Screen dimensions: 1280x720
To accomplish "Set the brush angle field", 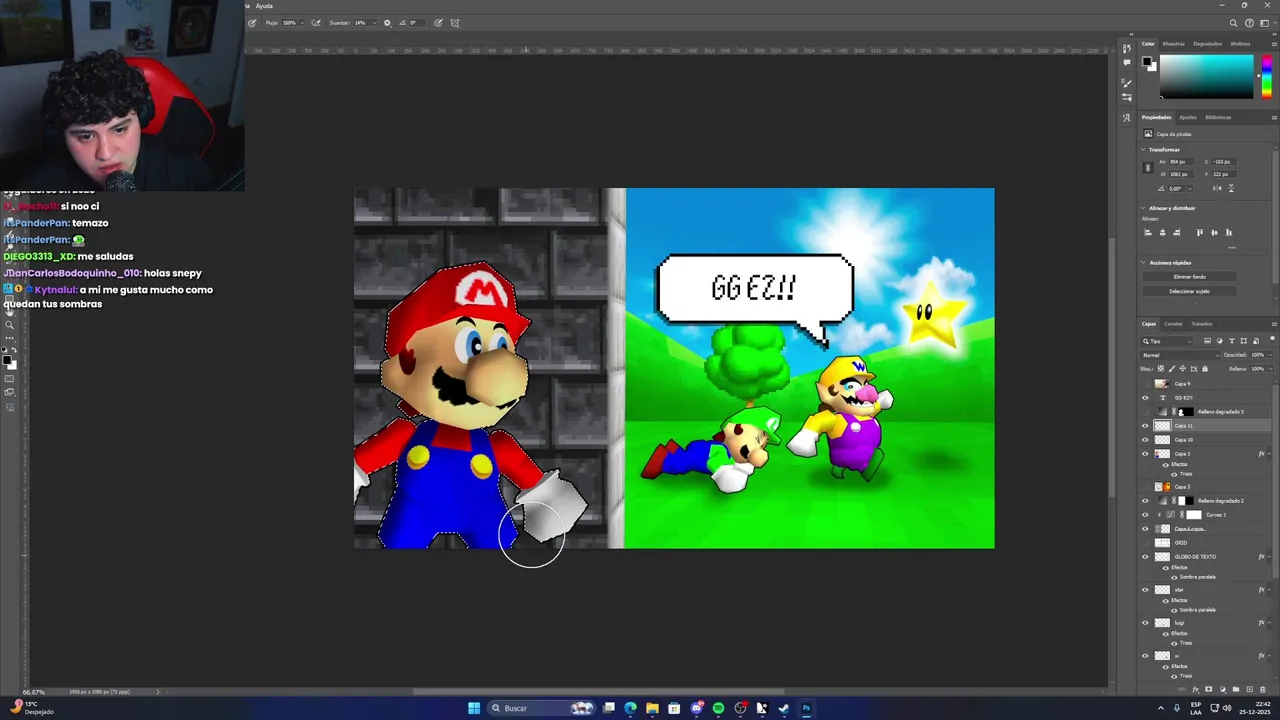I will [x=417, y=23].
